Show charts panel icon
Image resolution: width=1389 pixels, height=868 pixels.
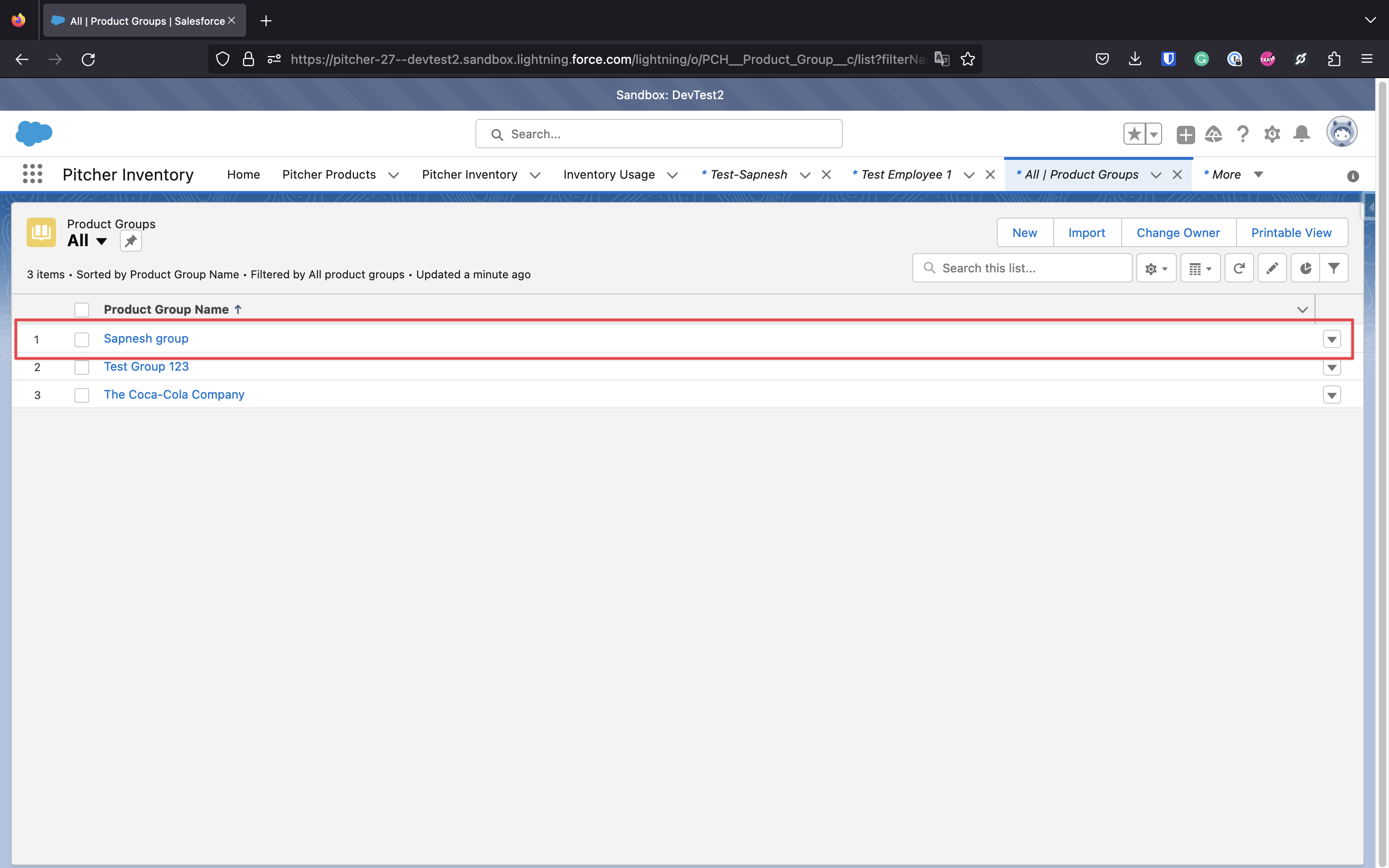(1305, 268)
